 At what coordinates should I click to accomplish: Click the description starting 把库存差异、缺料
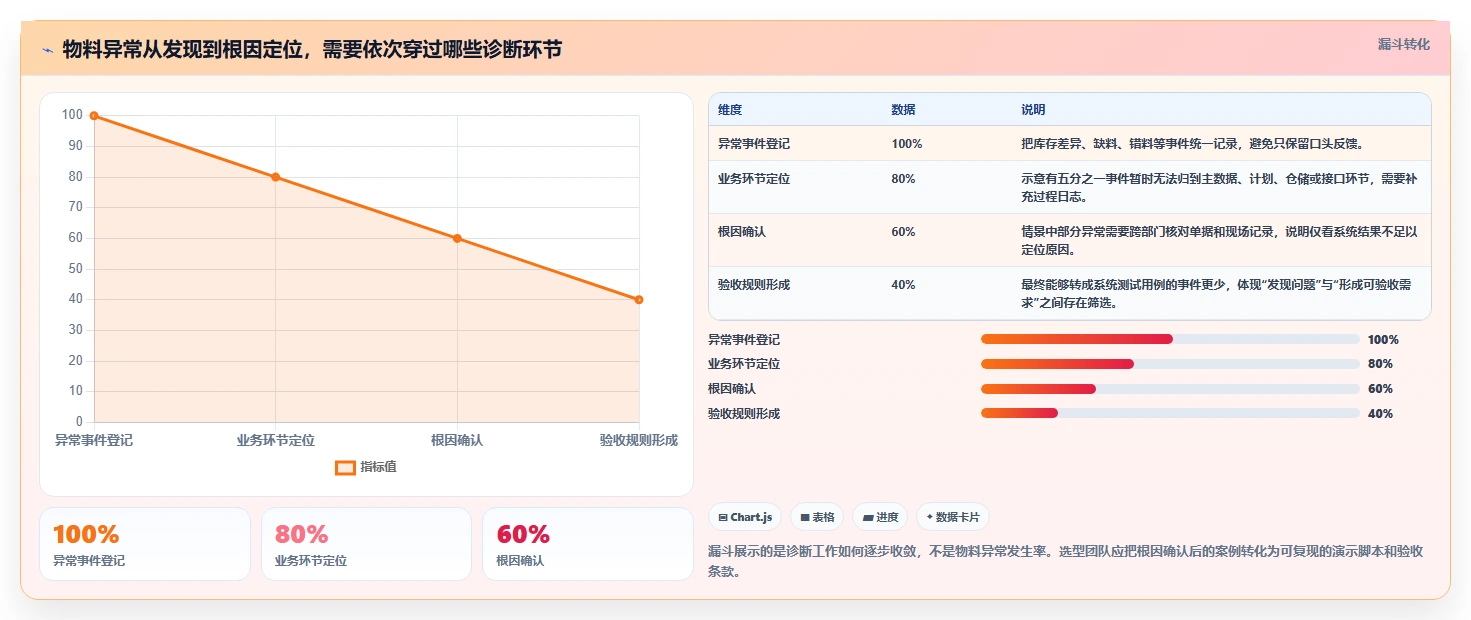[x=1192, y=144]
